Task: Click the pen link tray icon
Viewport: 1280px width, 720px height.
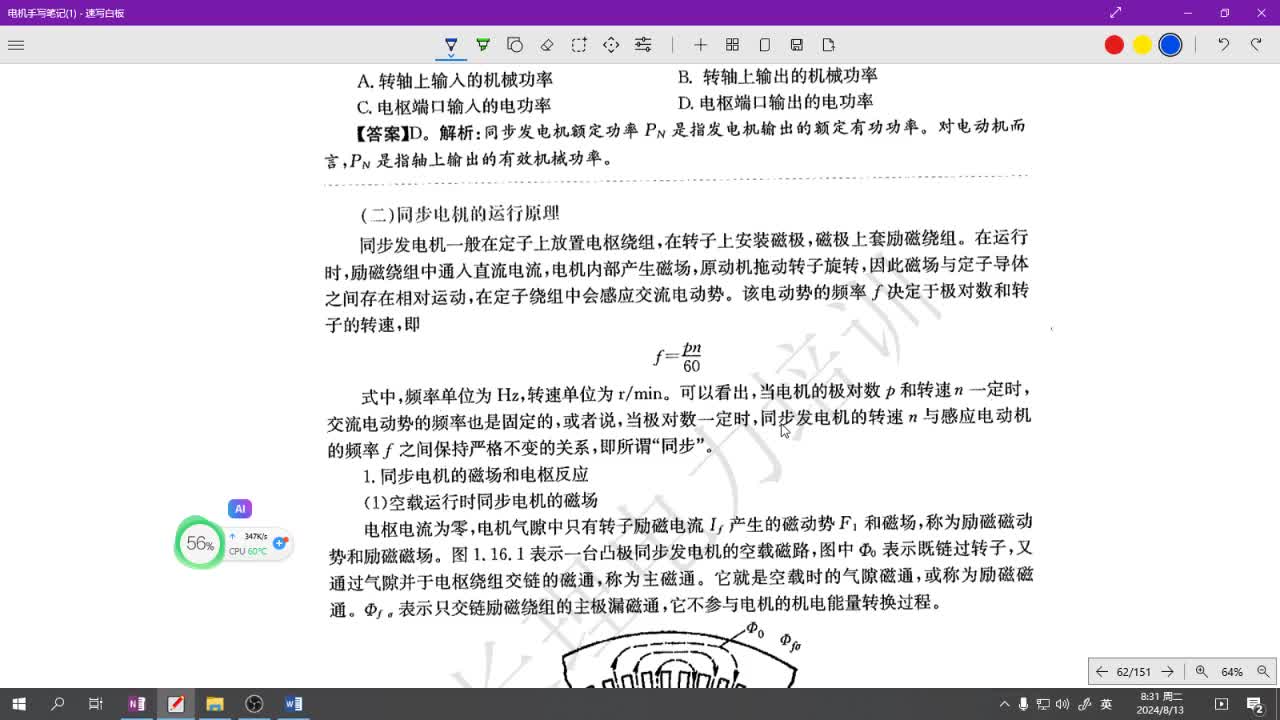Action: 1084,704
